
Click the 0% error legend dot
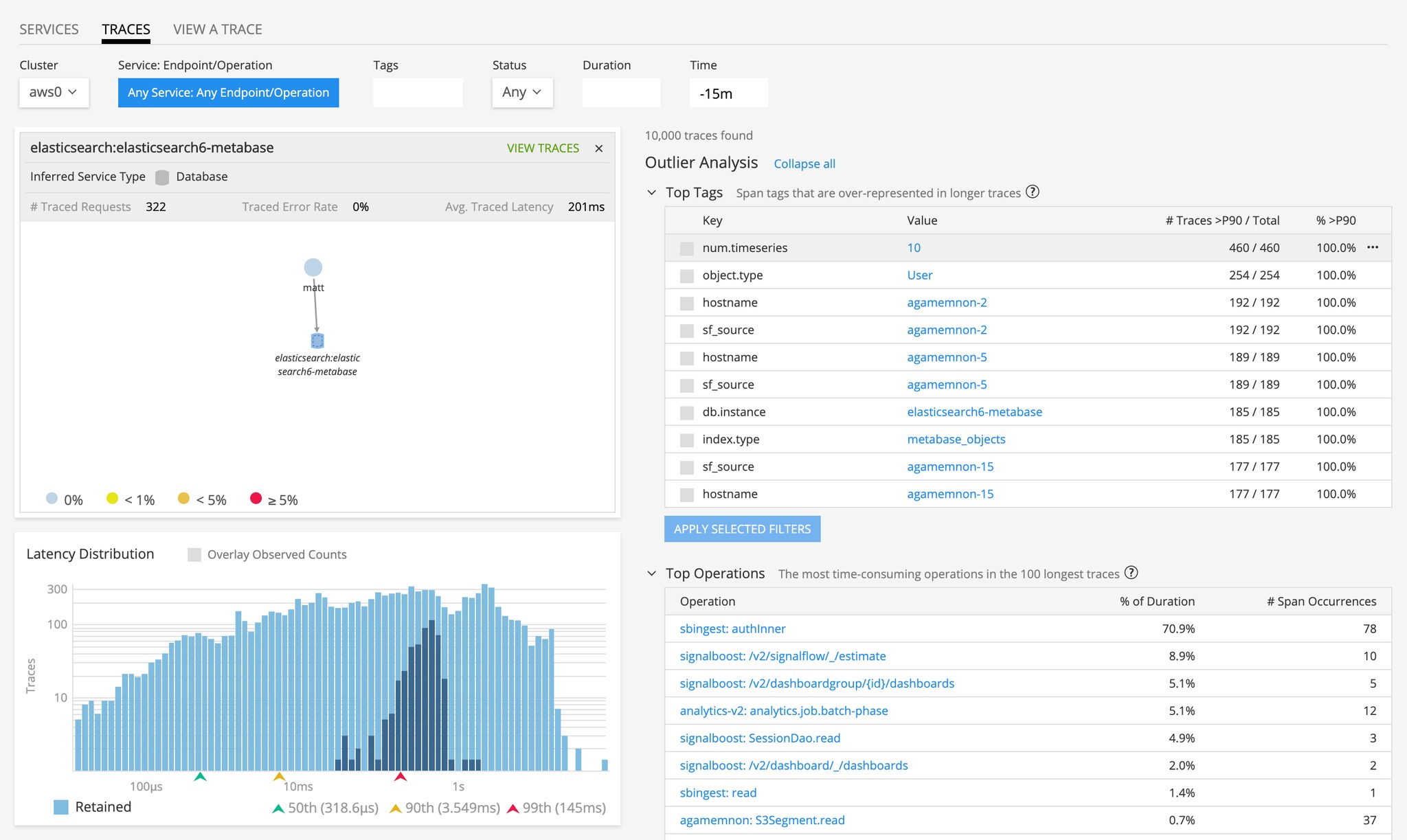click(x=52, y=498)
